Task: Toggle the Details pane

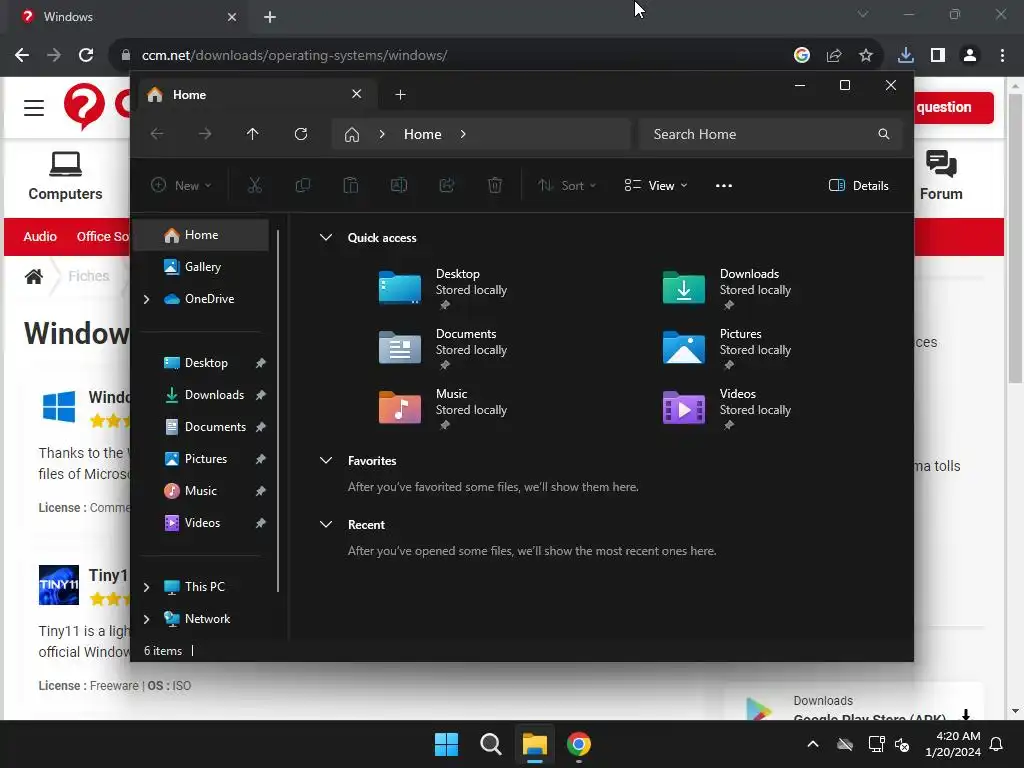Action: point(858,185)
